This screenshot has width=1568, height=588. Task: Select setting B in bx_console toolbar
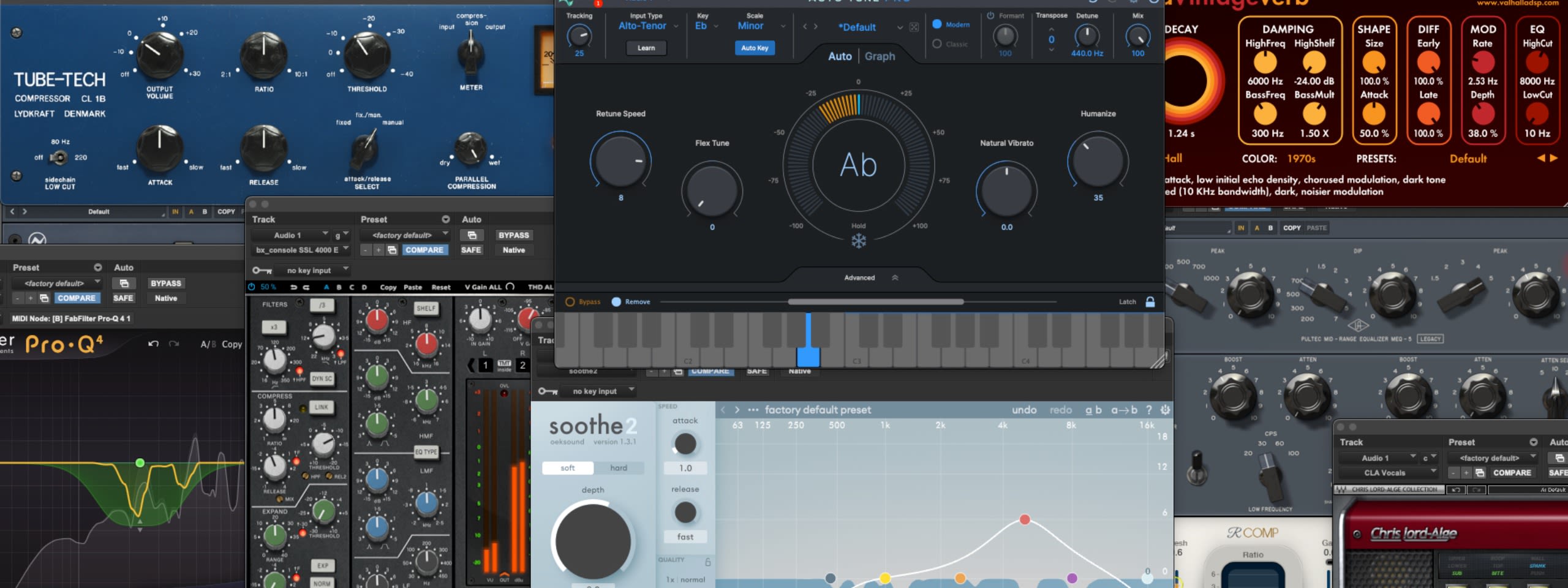click(339, 287)
